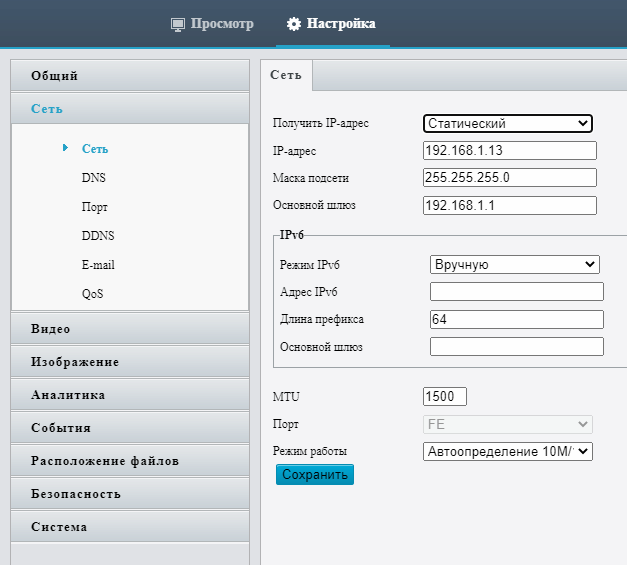
Task: Expand the Система section
Action: (x=130, y=527)
